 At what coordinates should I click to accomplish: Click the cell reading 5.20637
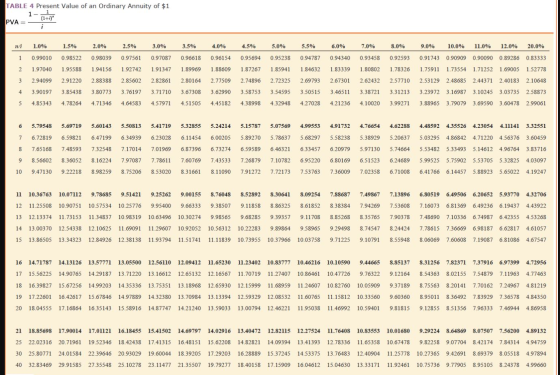click(400, 138)
